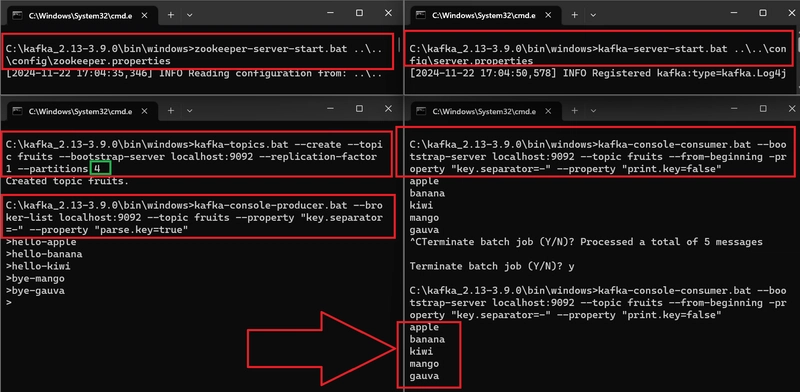
Task: Click the cmd icon in the kafka-server window tab
Action: (420, 15)
